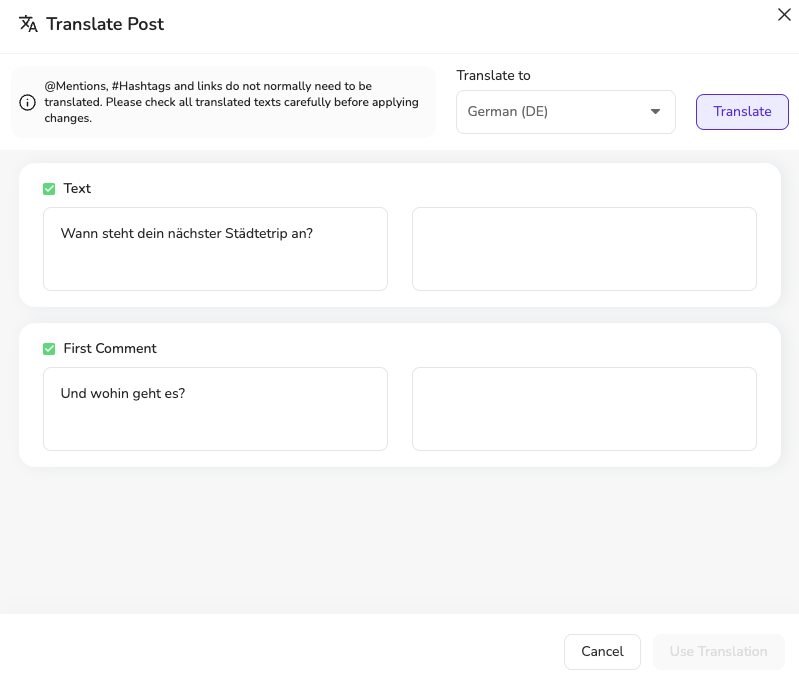The height and width of the screenshot is (682, 799).
Task: Uncheck the Text checkbox
Action: point(49,189)
